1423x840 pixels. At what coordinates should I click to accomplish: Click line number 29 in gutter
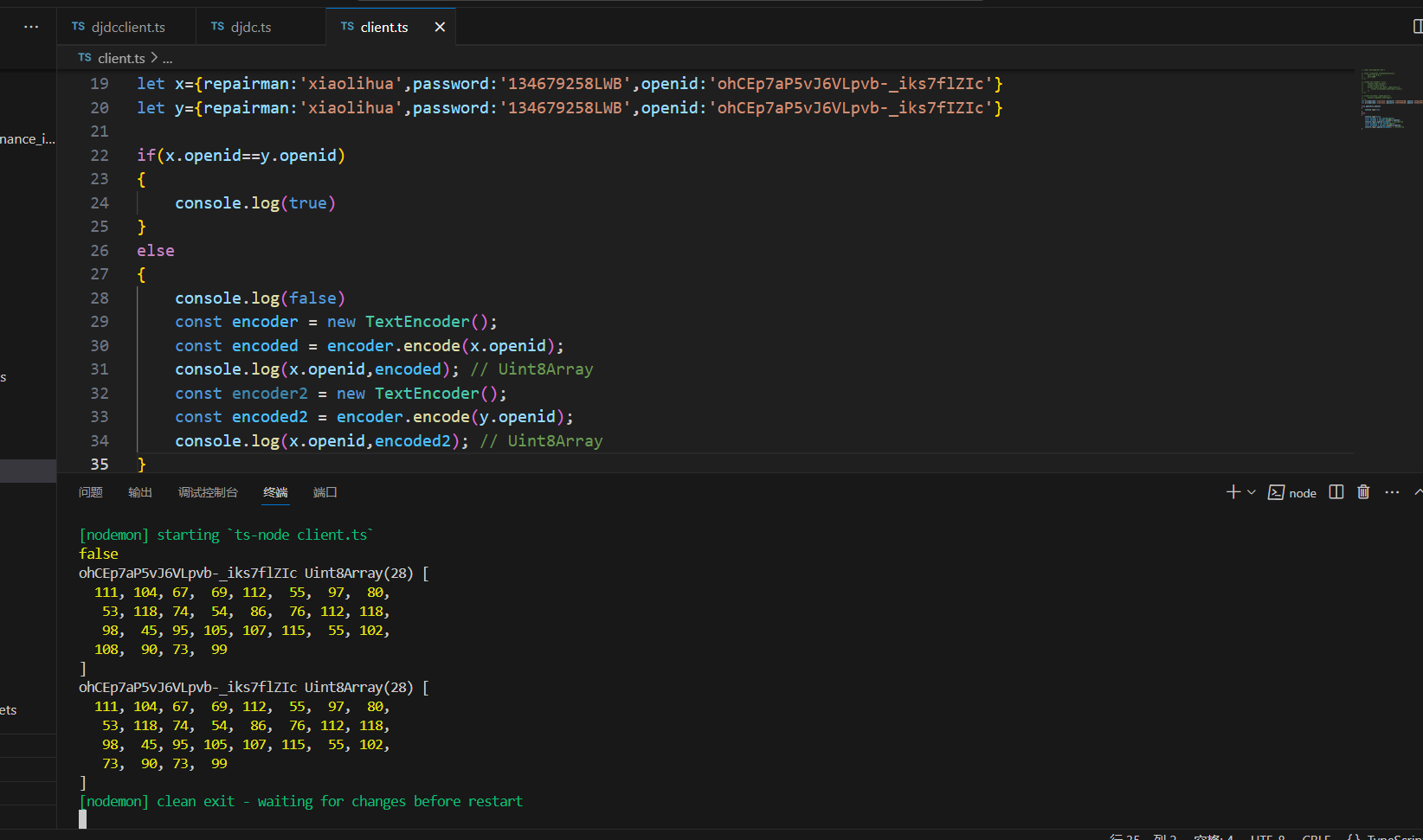(x=100, y=322)
